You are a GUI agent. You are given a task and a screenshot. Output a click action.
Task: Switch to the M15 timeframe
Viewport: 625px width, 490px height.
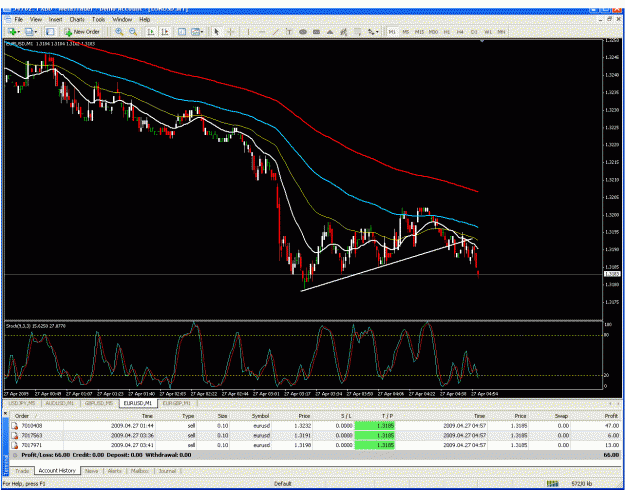point(419,31)
